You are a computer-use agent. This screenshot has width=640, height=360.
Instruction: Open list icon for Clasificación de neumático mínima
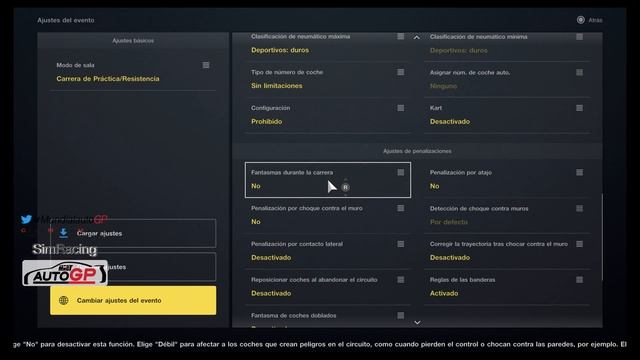coord(579,37)
